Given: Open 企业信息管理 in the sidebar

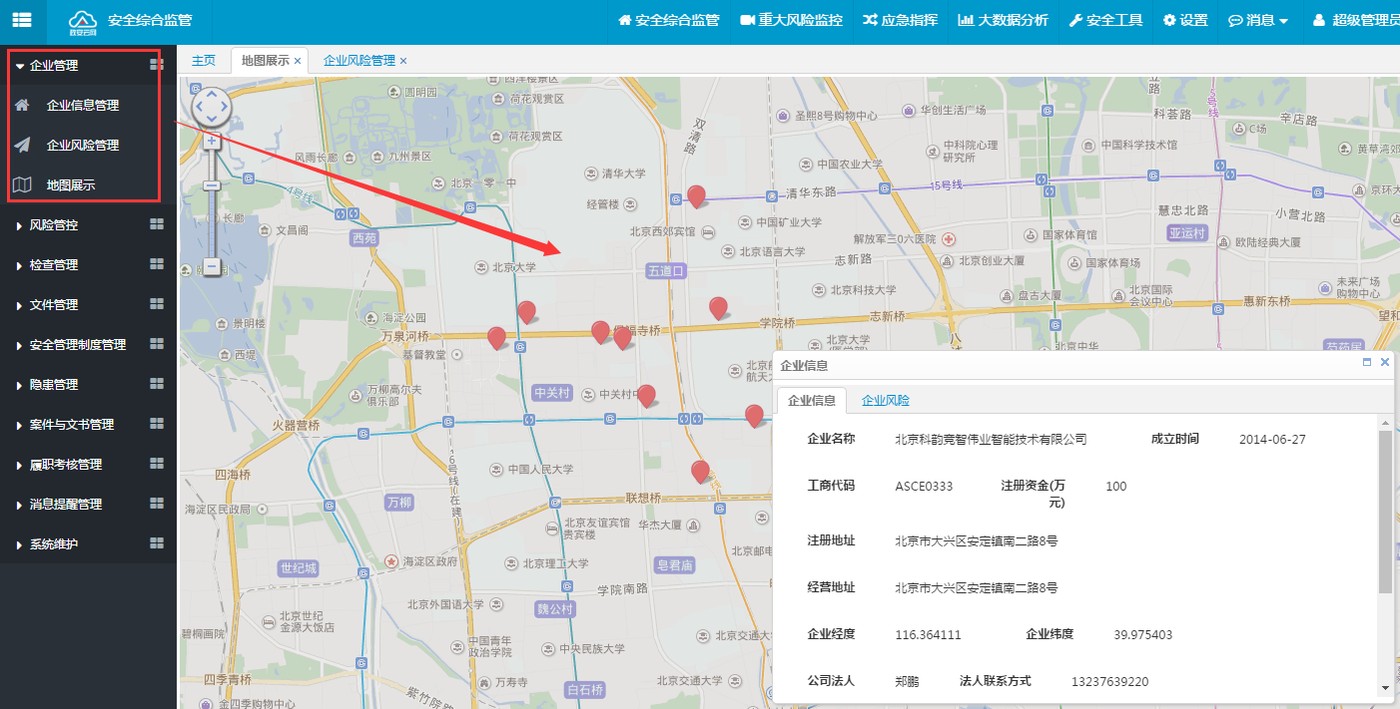Looking at the screenshot, I should point(83,105).
